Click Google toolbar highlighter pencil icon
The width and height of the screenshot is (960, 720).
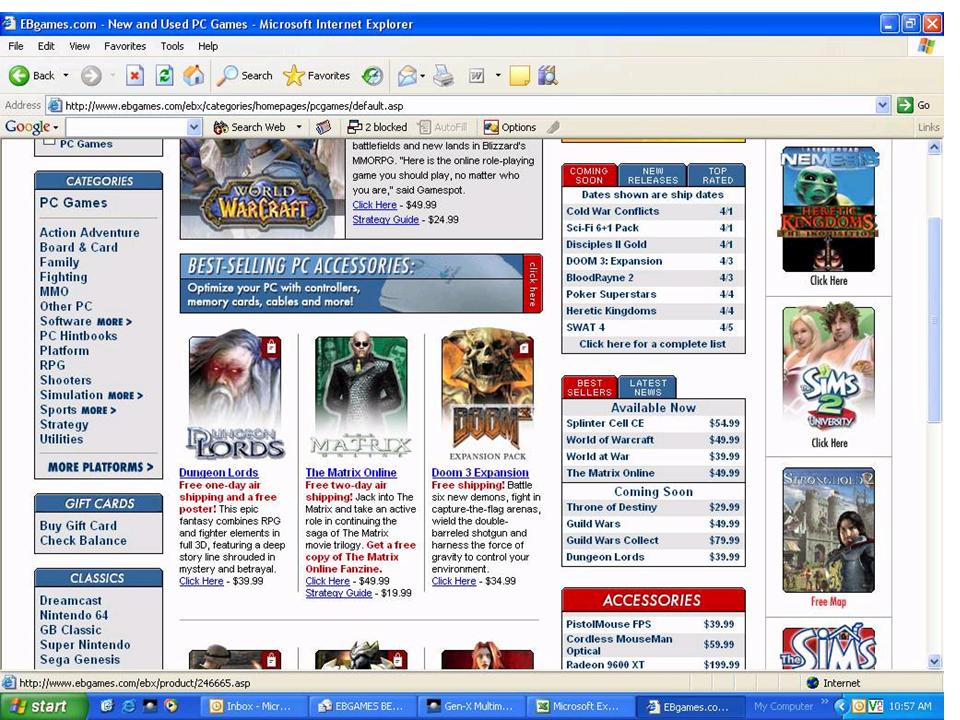[553, 127]
